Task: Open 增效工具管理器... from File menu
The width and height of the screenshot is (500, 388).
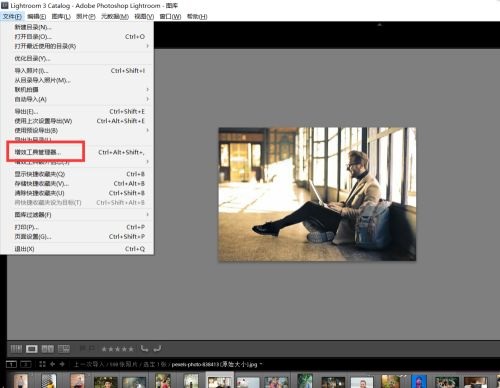Action: [77, 152]
